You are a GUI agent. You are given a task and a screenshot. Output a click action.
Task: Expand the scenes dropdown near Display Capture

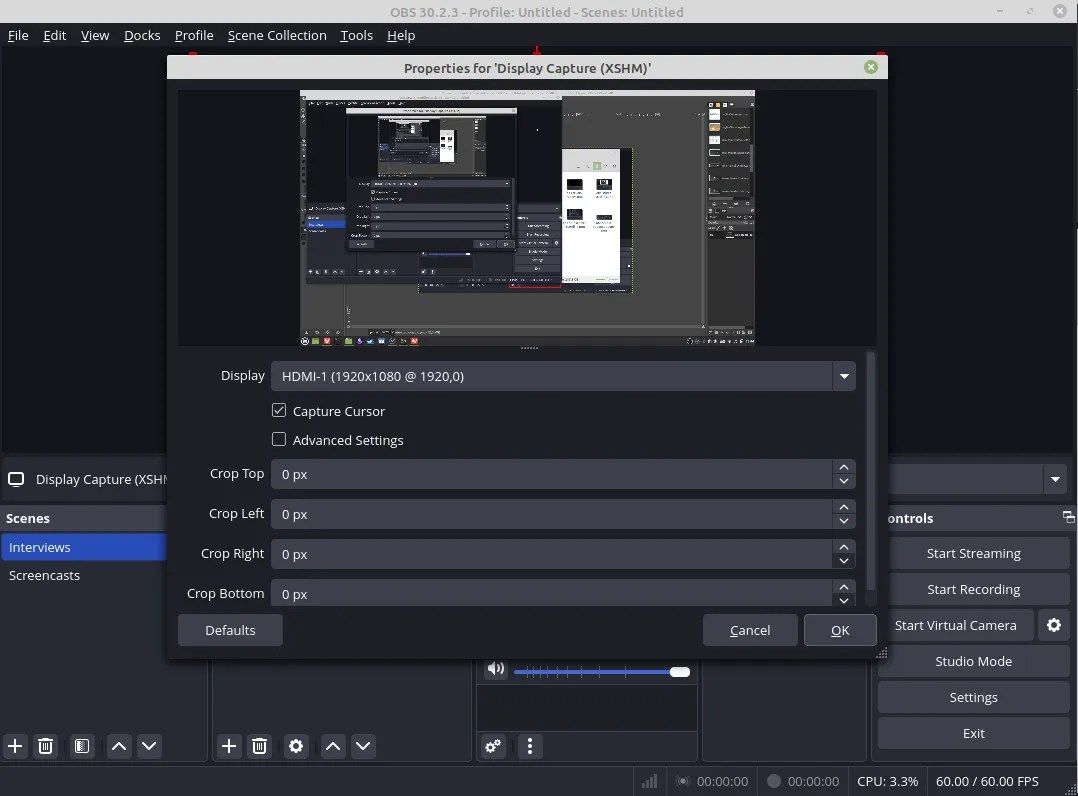click(1054, 479)
